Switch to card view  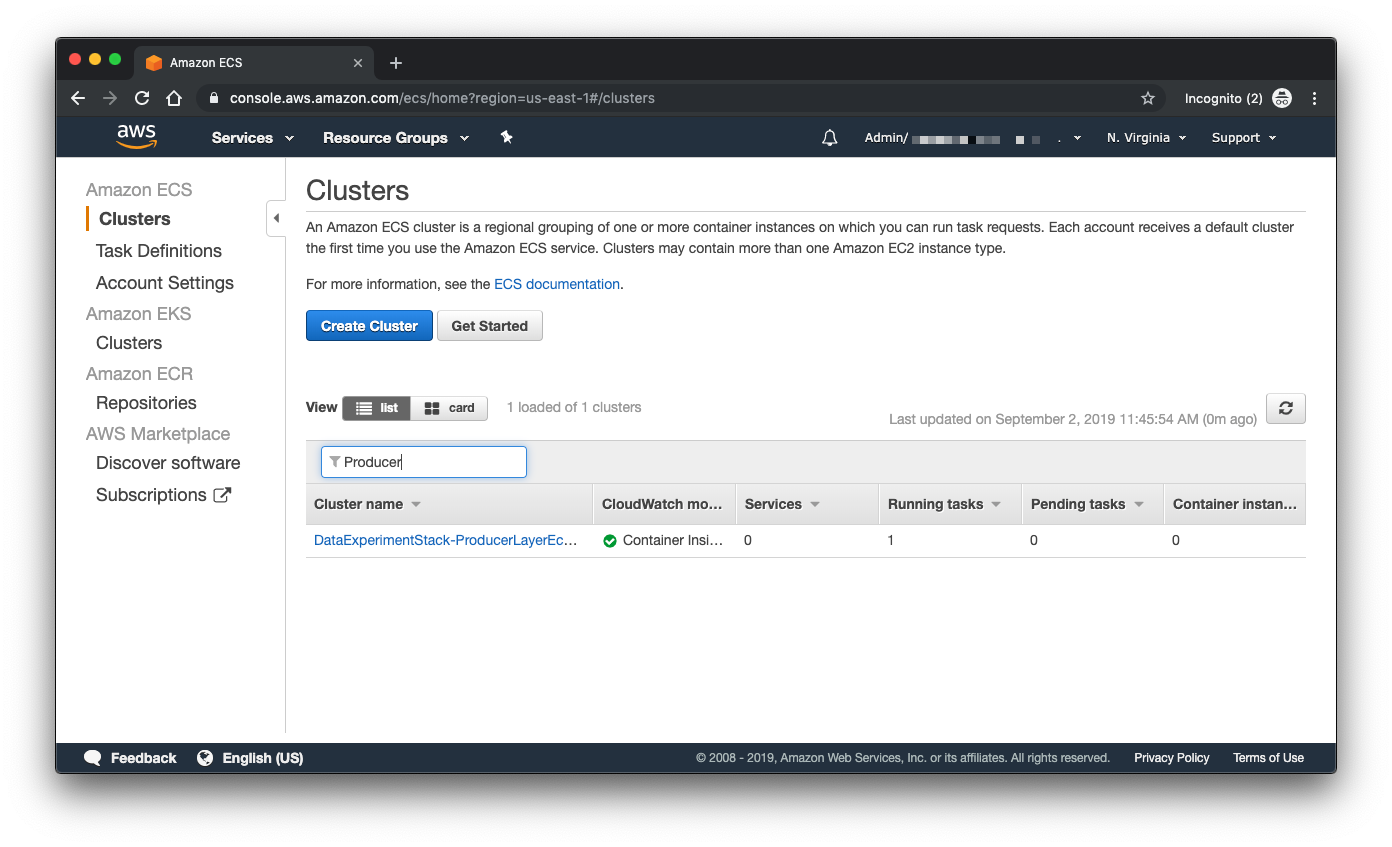coord(449,408)
